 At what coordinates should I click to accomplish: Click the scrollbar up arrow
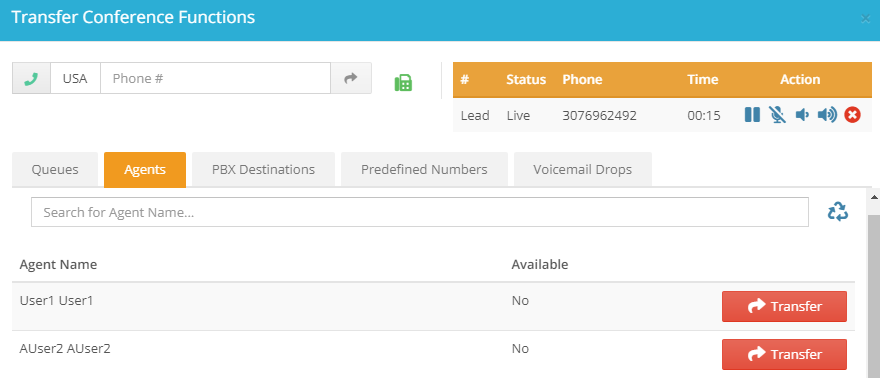874,196
